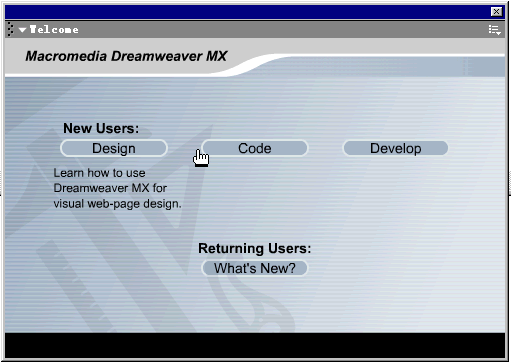Choose the Code button
This screenshot has width=511, height=363.
[x=255, y=148]
